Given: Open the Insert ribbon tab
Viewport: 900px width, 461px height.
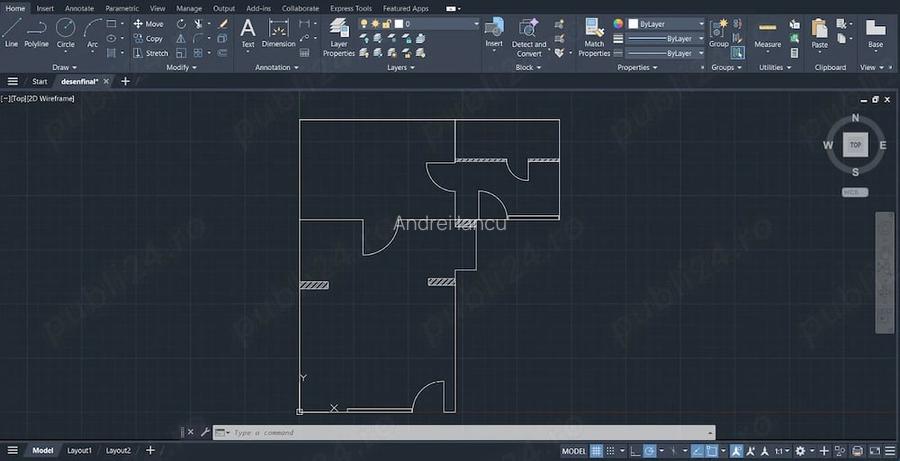Looking at the screenshot, I should coord(45,9).
